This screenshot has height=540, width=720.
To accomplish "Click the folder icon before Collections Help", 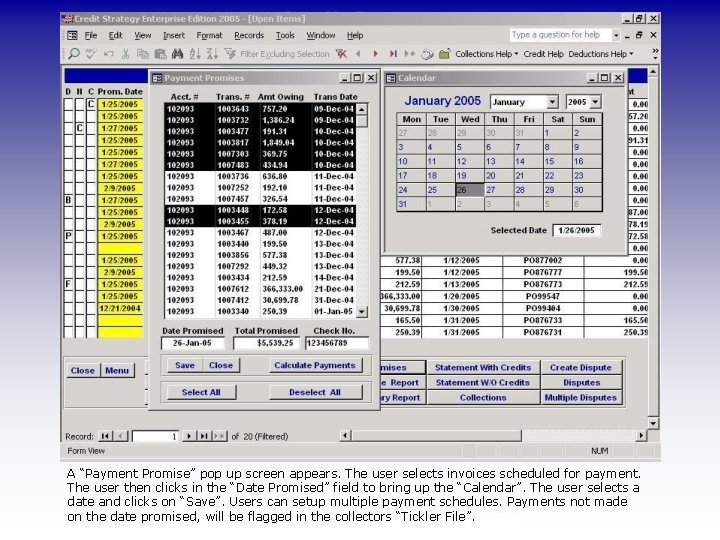I will pos(444,54).
